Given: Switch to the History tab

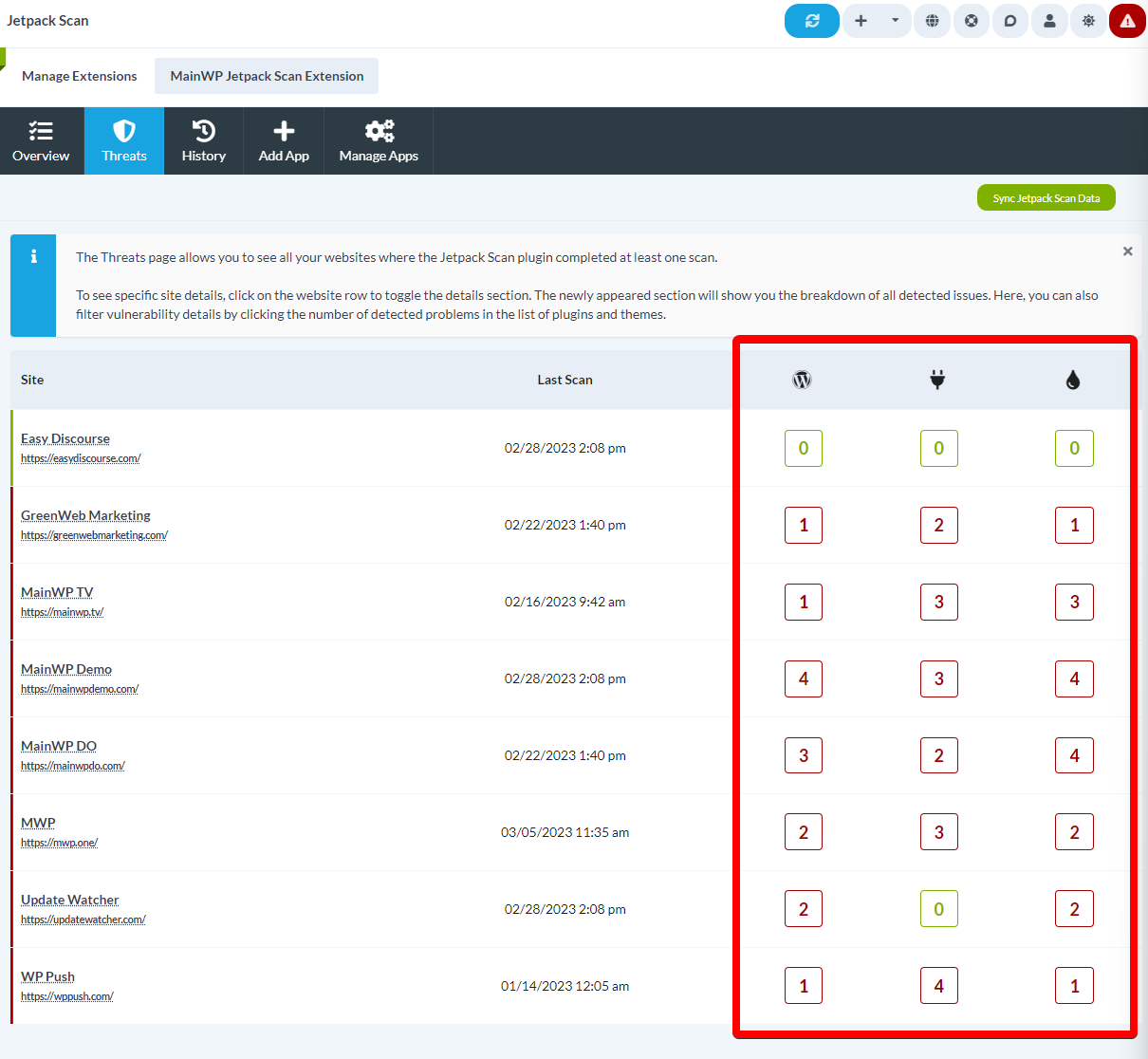Looking at the screenshot, I should click(x=203, y=140).
